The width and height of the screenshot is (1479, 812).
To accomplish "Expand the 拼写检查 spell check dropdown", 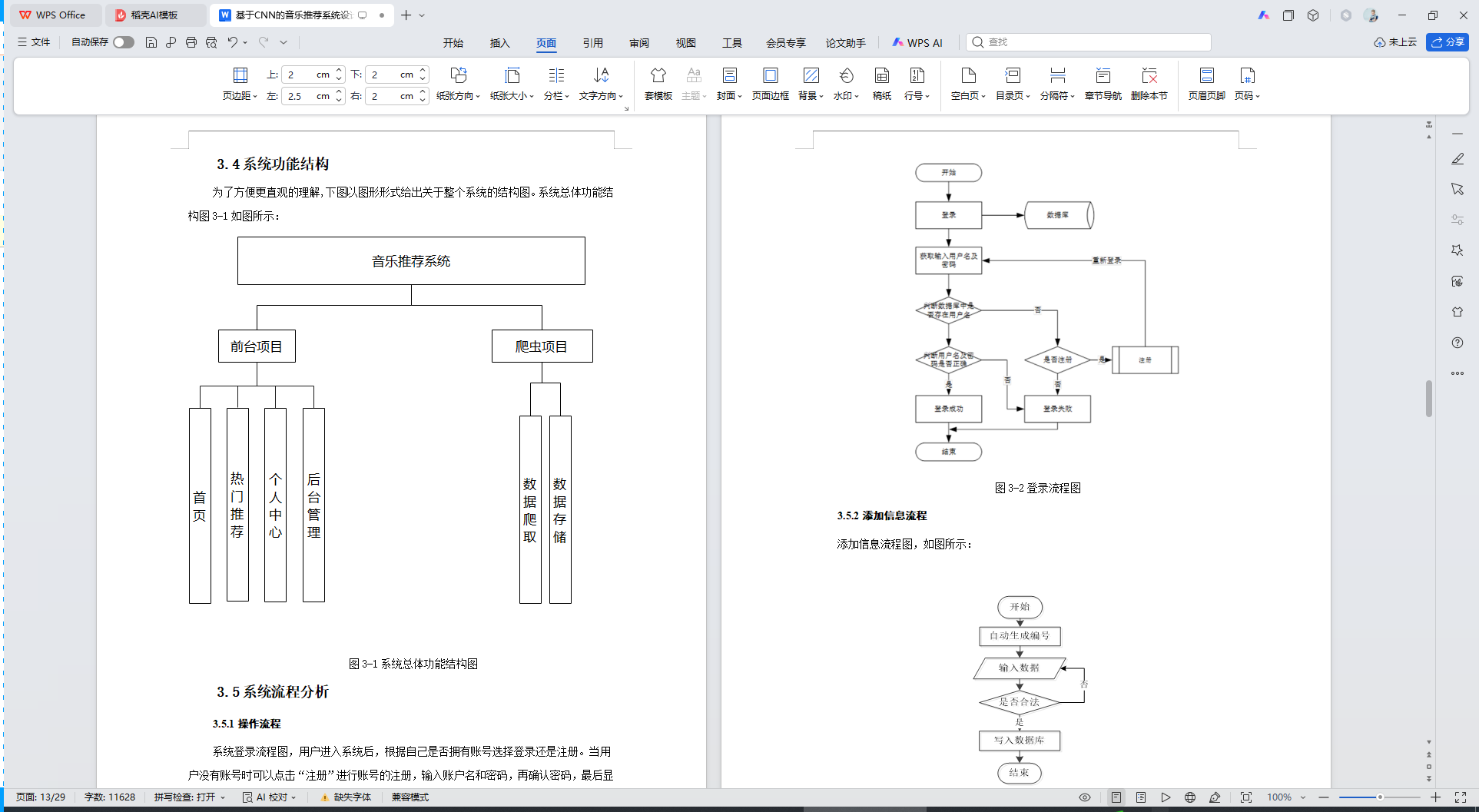I will 223,797.
